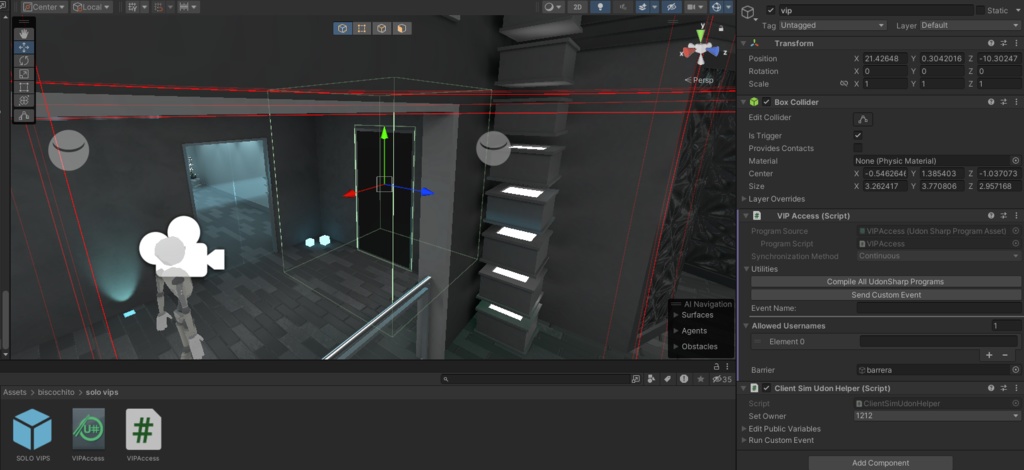Toggle the orientation gizmo lock
The width and height of the screenshot is (1024, 470).
(721, 28)
